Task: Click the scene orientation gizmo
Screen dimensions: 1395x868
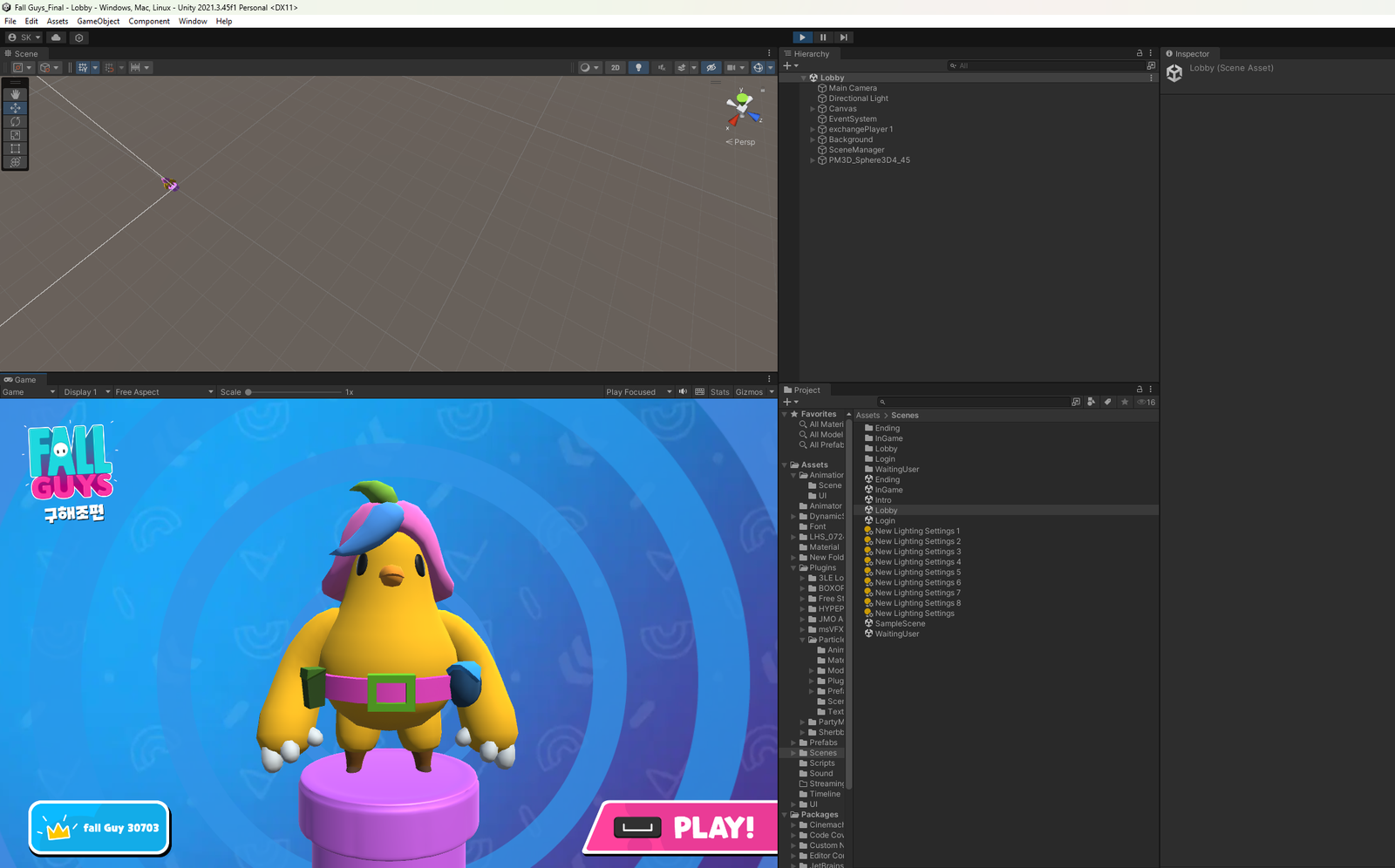Action: 742,108
